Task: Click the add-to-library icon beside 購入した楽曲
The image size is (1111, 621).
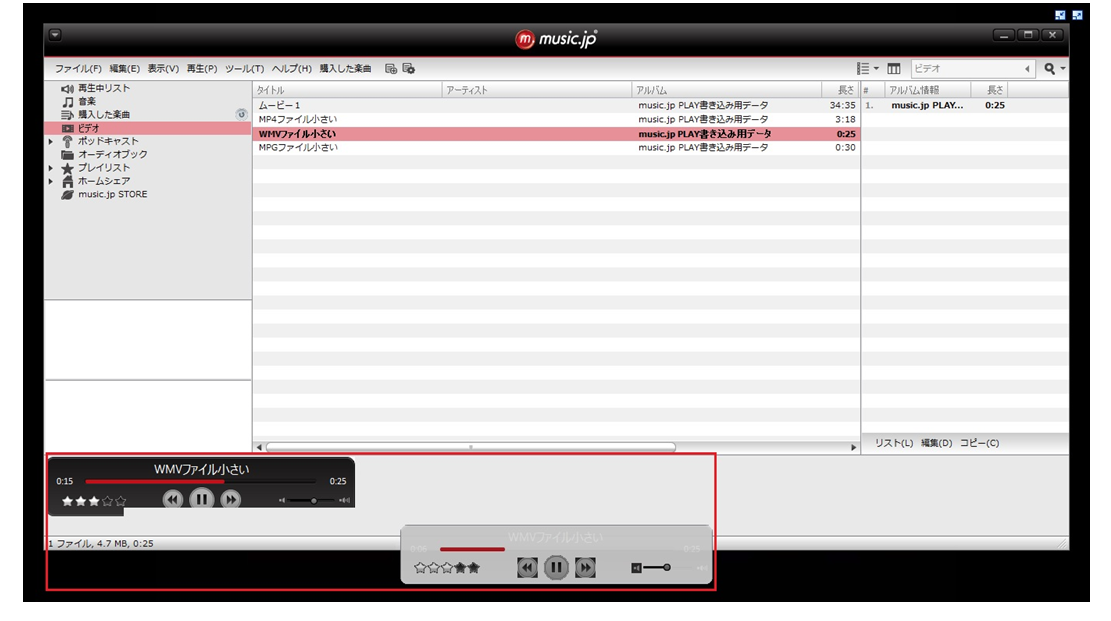Action: click(391, 69)
